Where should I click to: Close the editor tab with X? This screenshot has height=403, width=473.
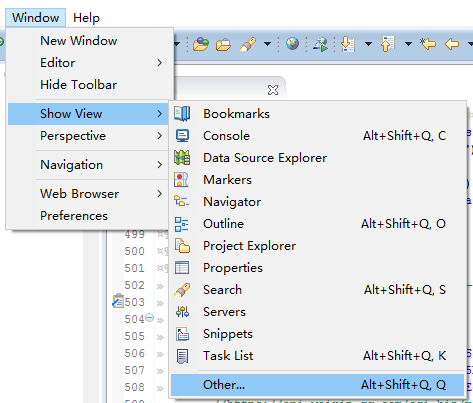(273, 90)
